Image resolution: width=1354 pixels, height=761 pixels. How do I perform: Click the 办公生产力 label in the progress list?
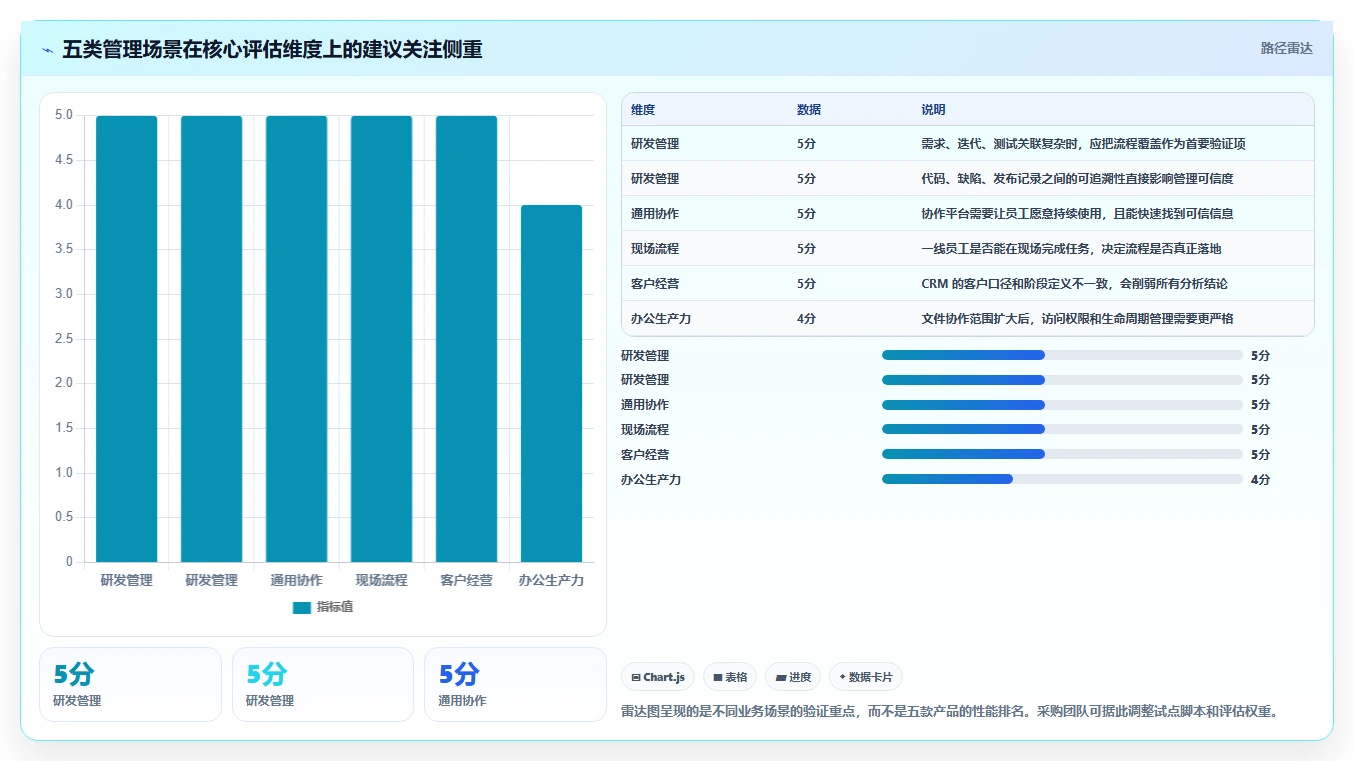(651, 480)
